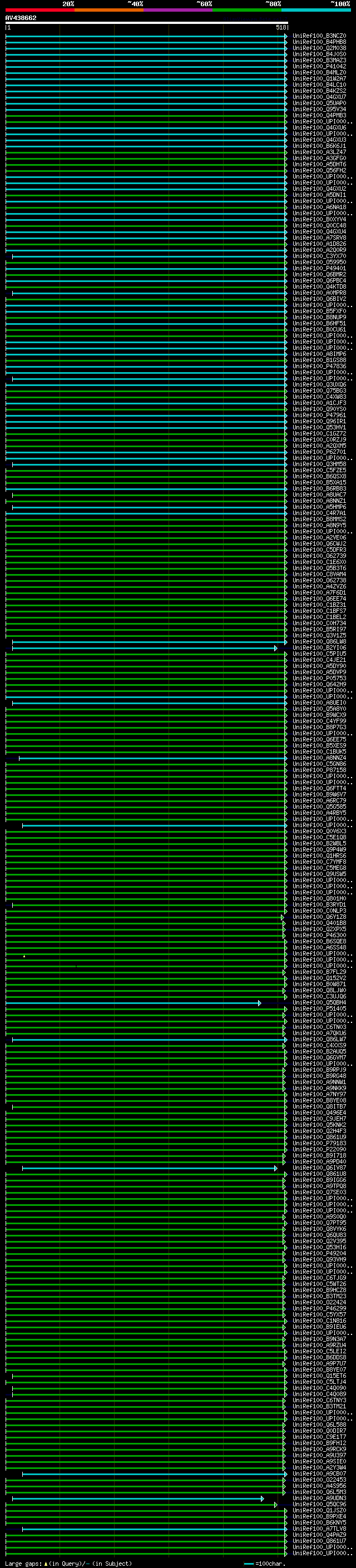Click the UniRef100_B4LC10 hit name
Screen dimensions: 356x1568
pos(319,85)
